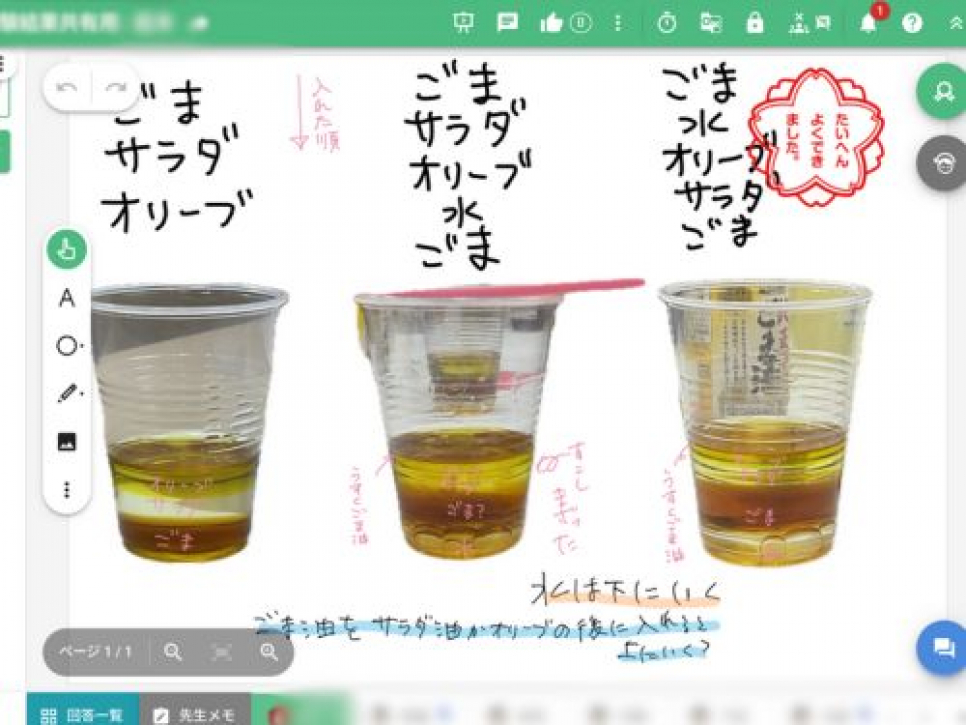Viewport: 966px width, 725px height.
Task: Click the thumbs-up like icon
Action: coord(551,23)
